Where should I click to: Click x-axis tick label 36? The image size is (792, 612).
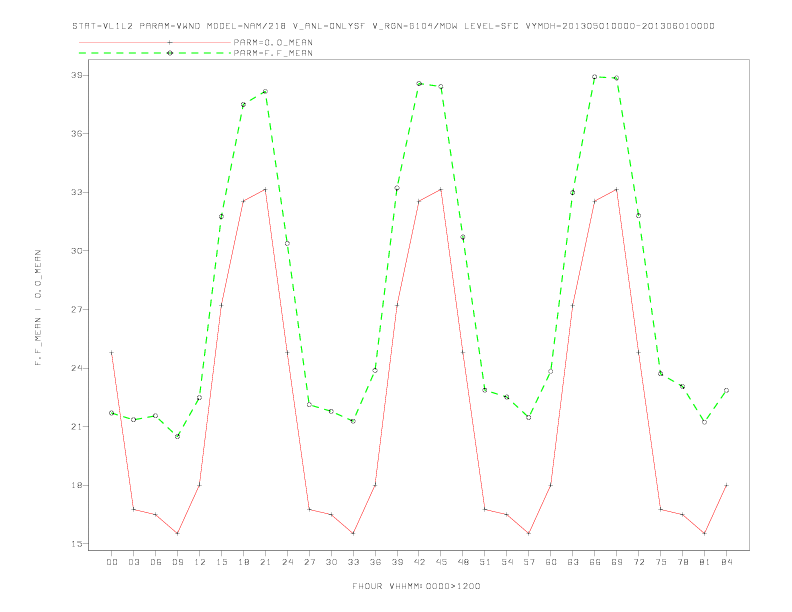point(375,562)
